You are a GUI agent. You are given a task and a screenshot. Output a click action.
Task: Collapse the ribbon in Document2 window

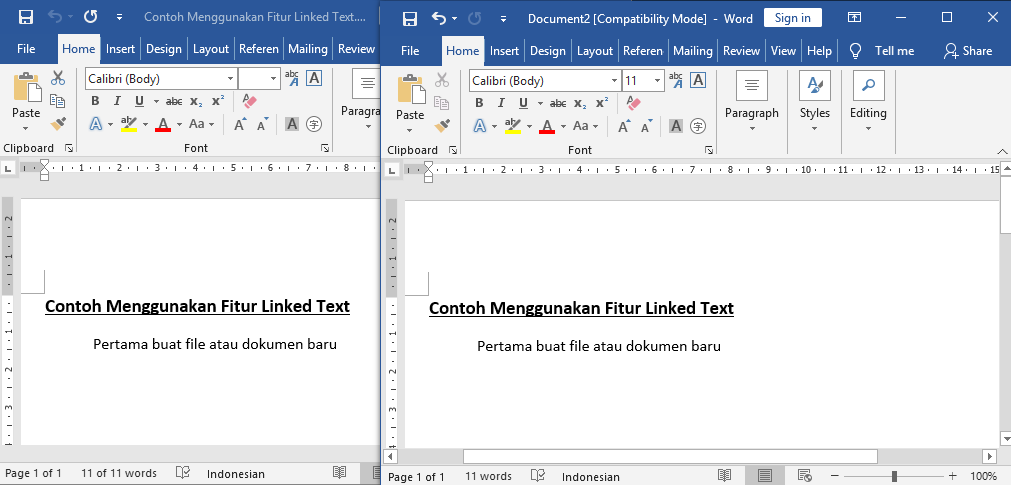pos(1003,151)
